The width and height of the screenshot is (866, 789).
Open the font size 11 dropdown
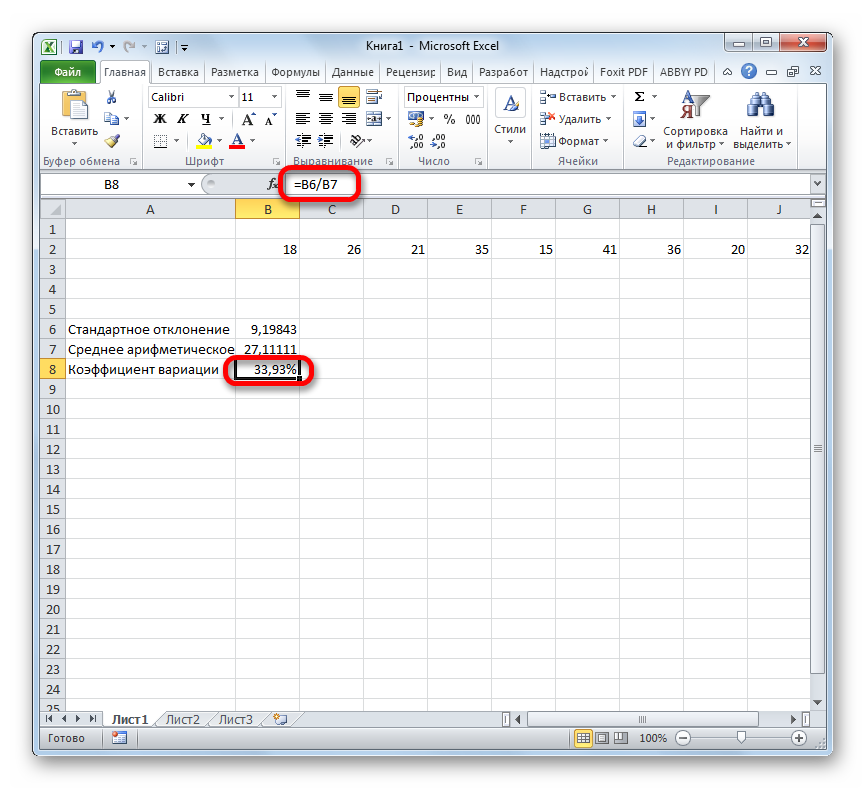point(274,97)
